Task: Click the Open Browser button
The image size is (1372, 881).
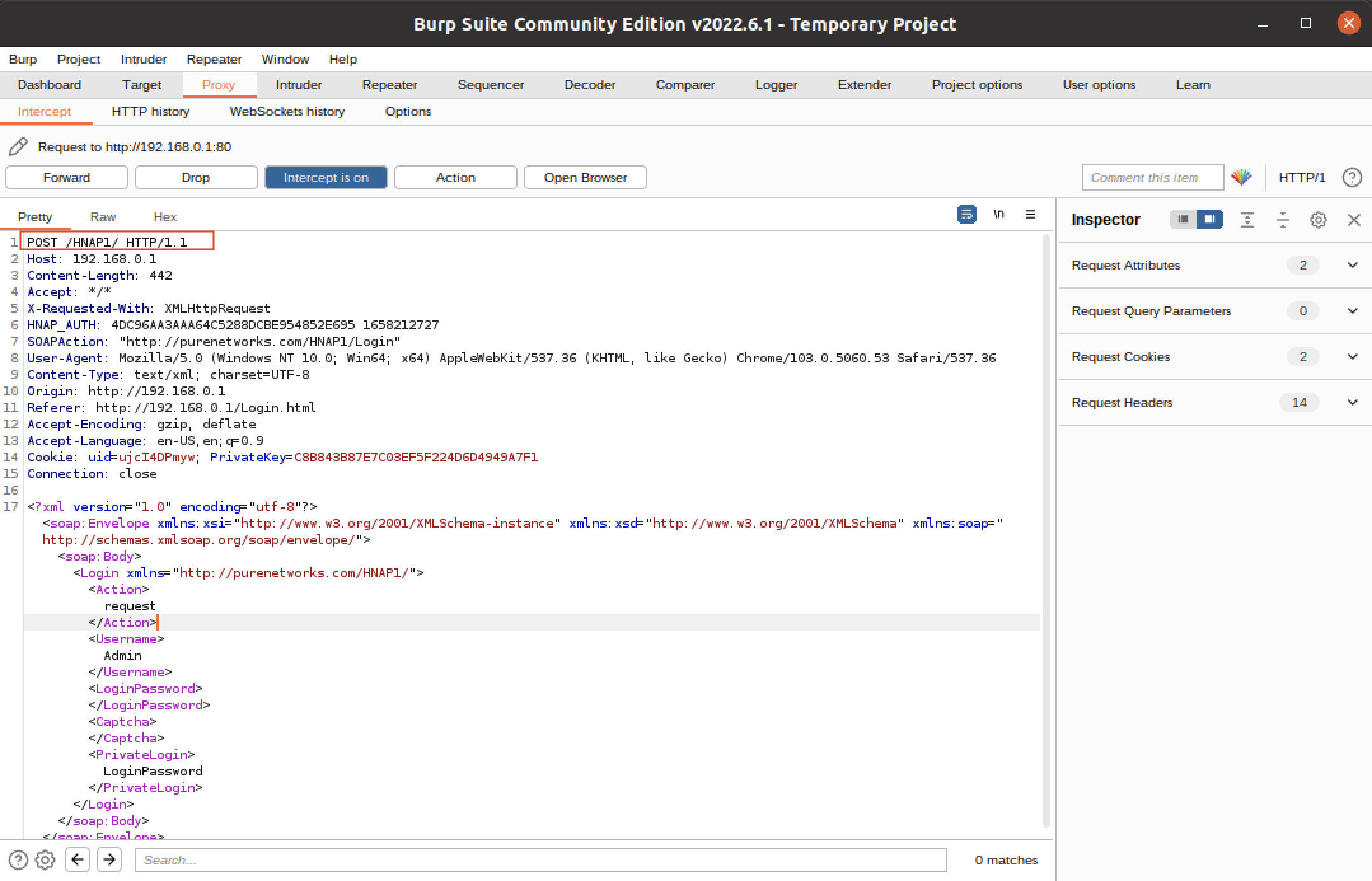Action: click(586, 177)
